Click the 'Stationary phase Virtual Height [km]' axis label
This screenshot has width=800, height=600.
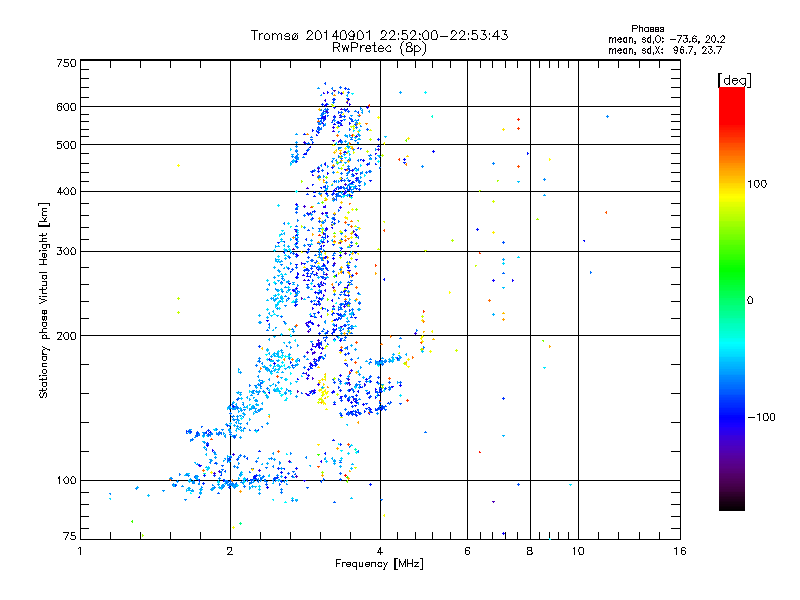pyautogui.click(x=44, y=300)
